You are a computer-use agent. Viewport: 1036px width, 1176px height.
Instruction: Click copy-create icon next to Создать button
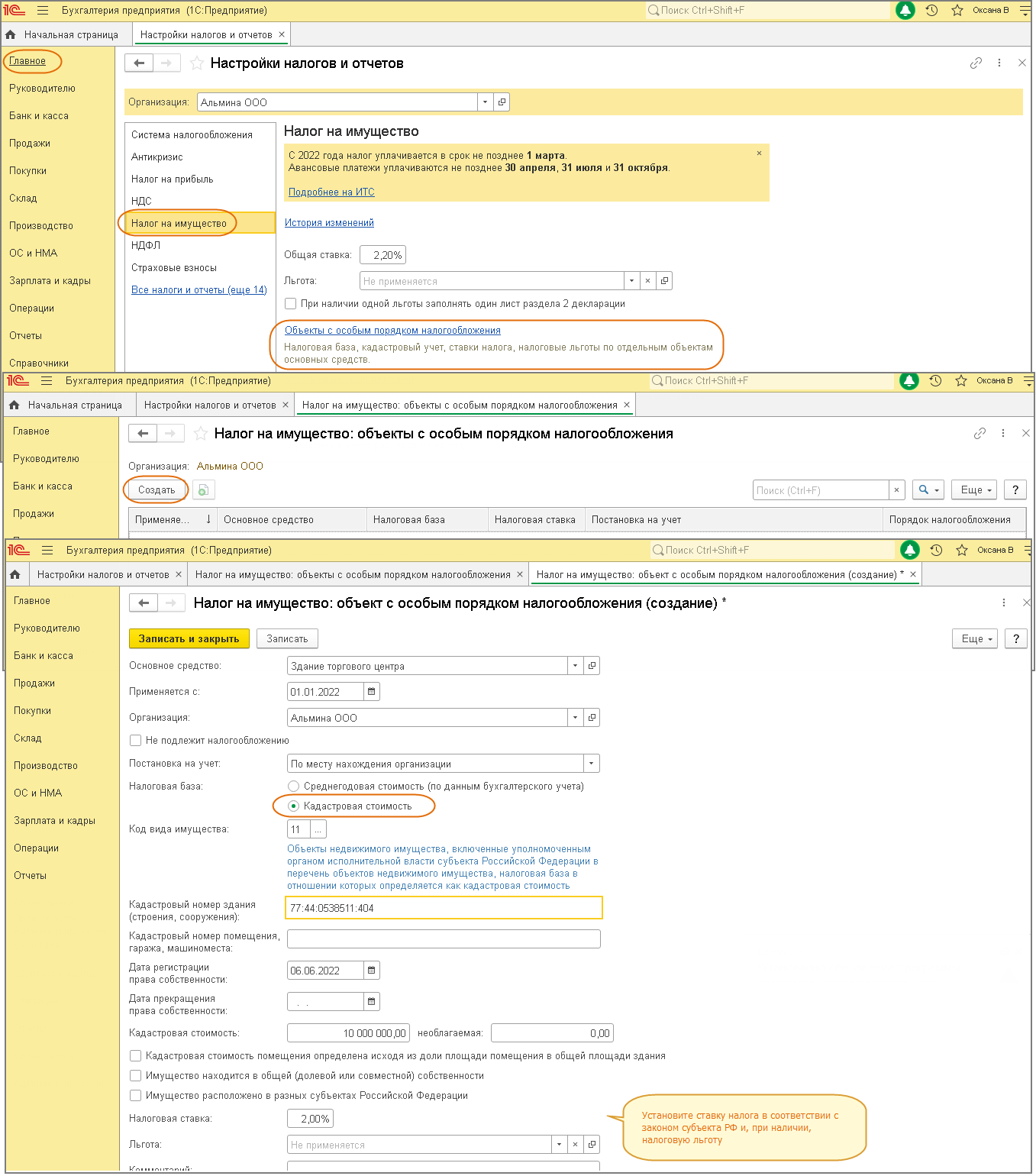[x=203, y=490]
